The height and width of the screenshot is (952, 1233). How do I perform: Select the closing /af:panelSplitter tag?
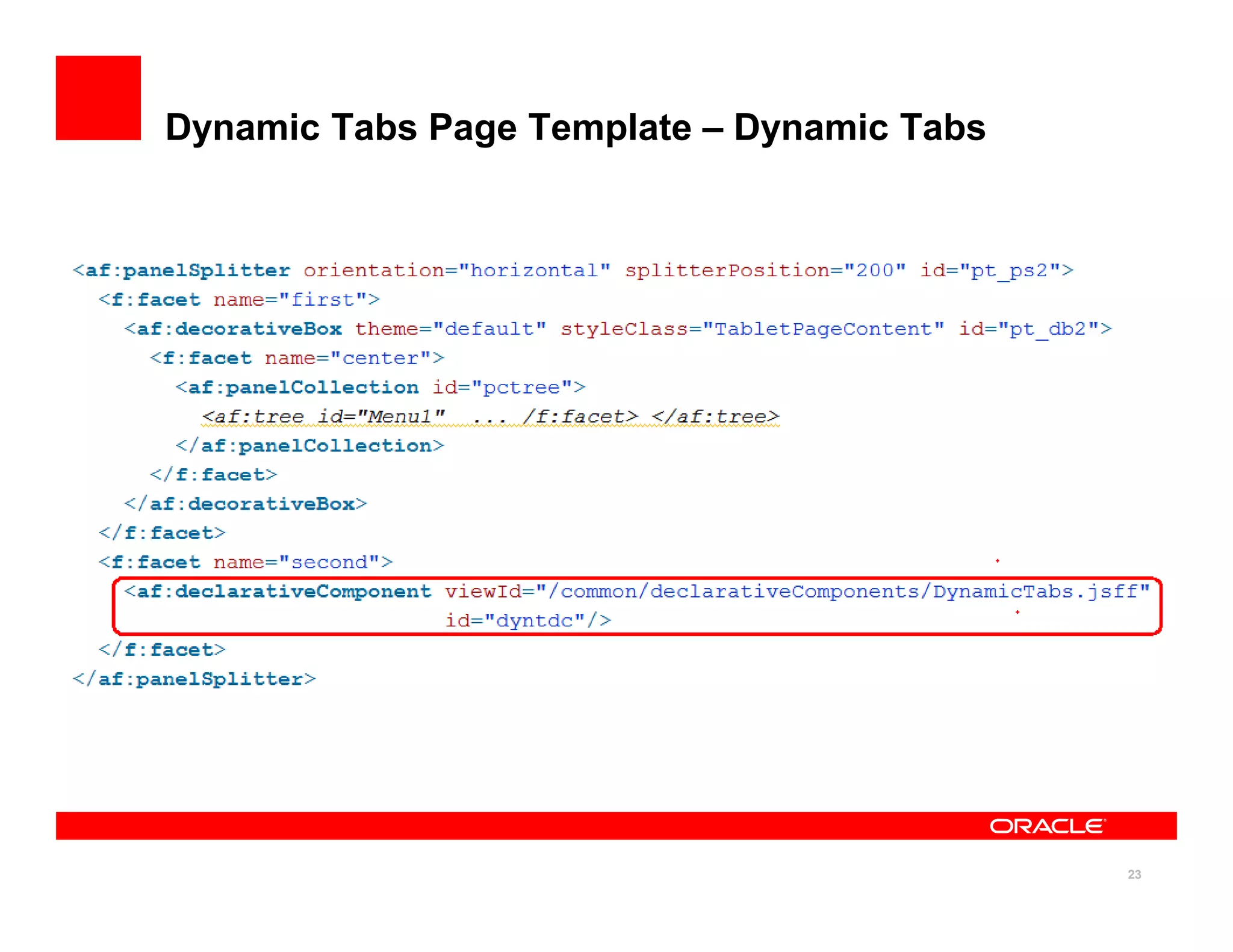click(194, 679)
